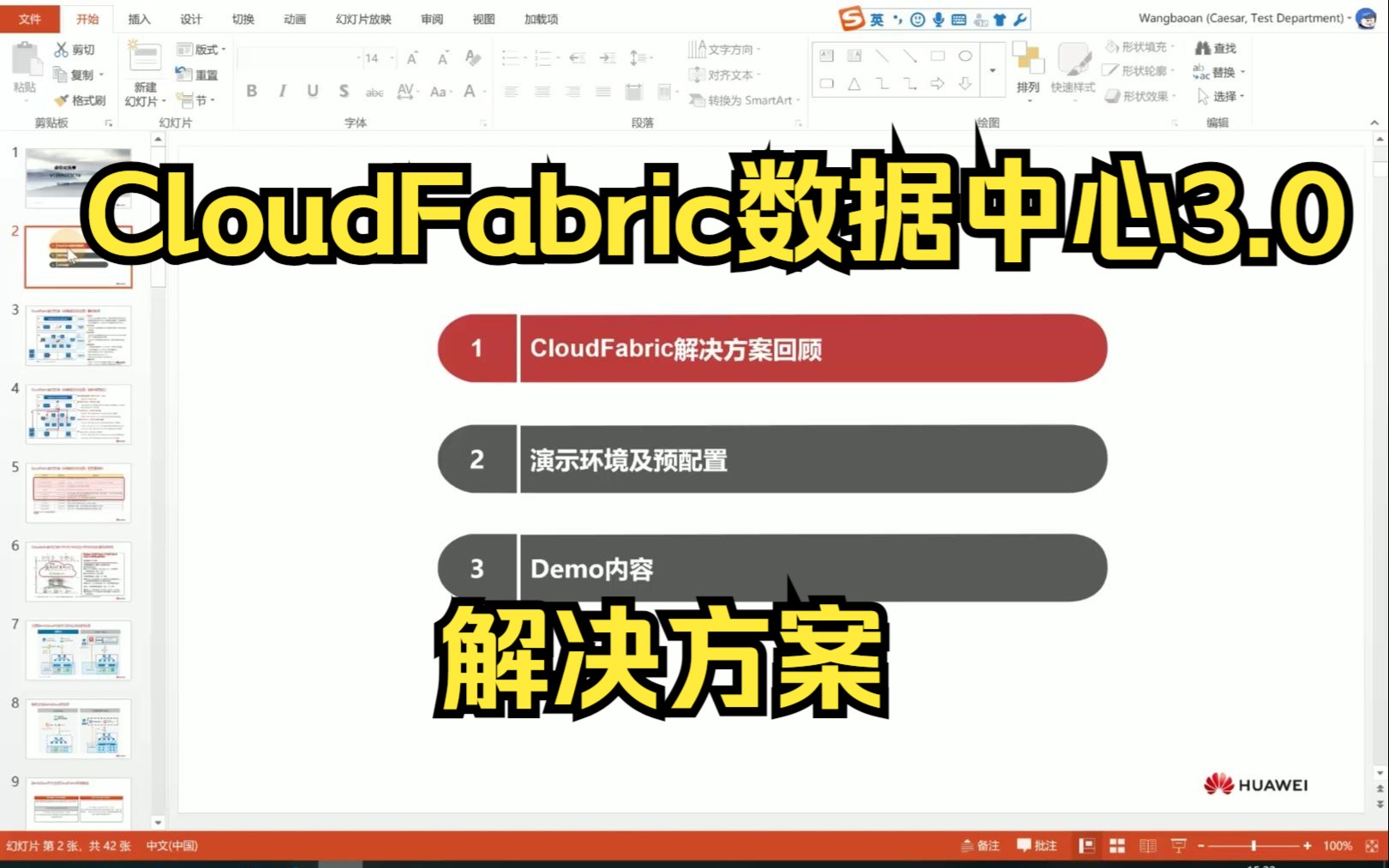Toggle Normal view button in status bar

coord(1087,846)
